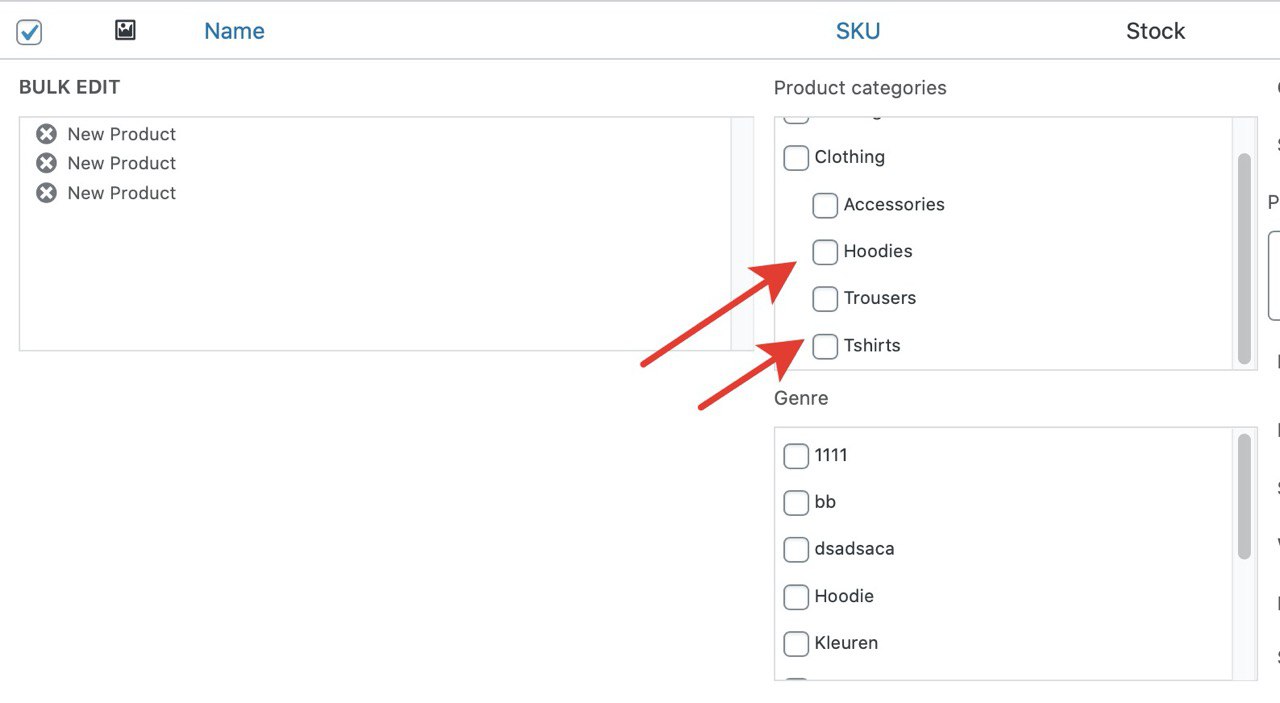1280x703 pixels.
Task: Click the bulk edit products list scrollbar
Action: pos(742,234)
